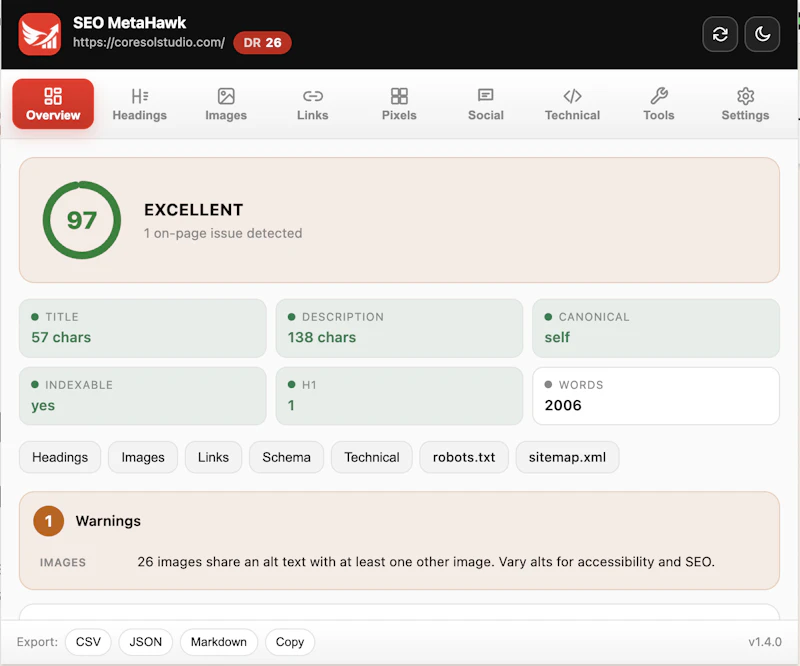This screenshot has height=666, width=800.
Task: Open sitemap.xml chip
Action: (x=567, y=457)
